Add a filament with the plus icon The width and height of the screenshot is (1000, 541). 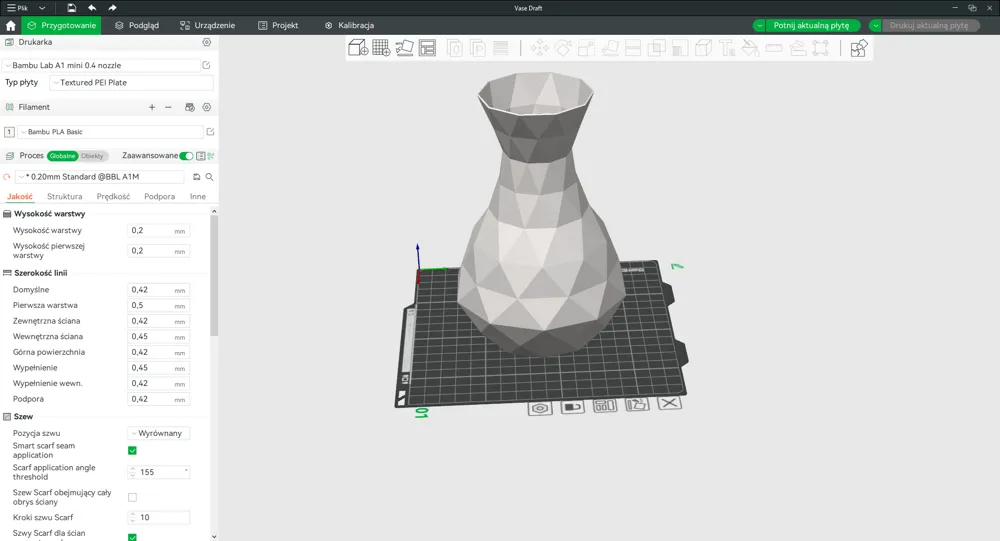coord(152,107)
